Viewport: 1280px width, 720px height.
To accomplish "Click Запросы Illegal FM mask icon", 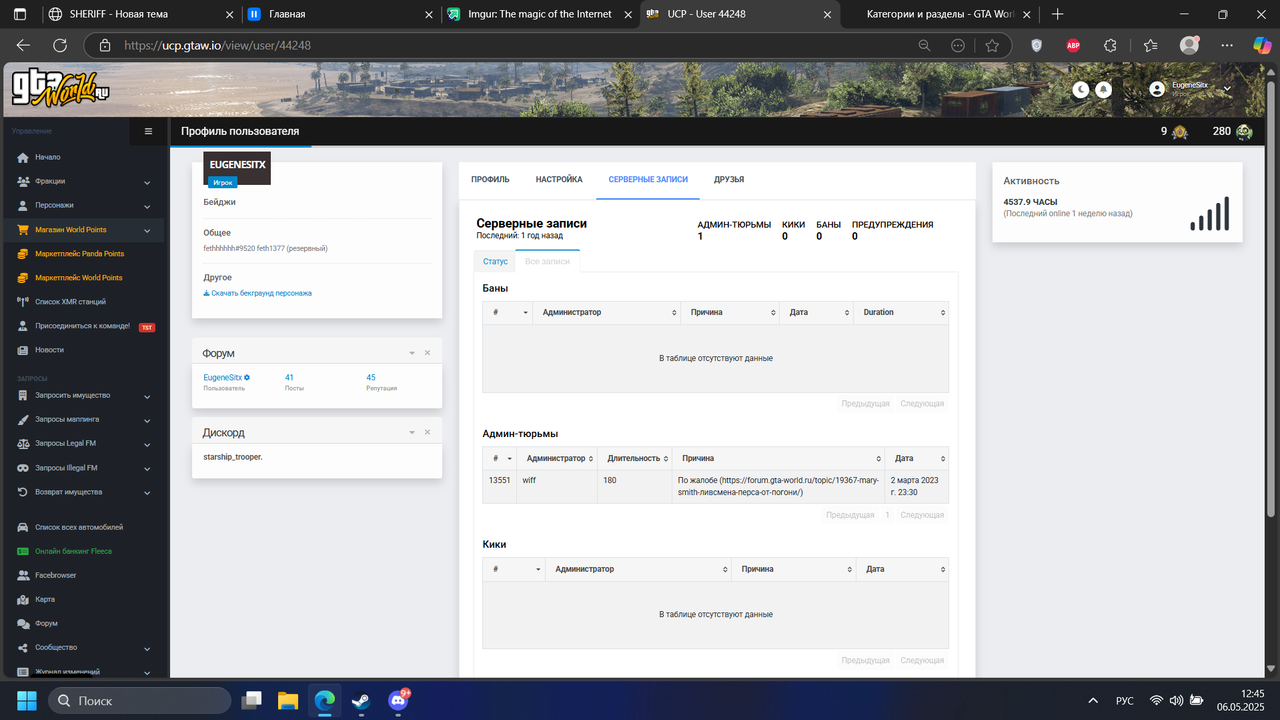I will 23,467.
